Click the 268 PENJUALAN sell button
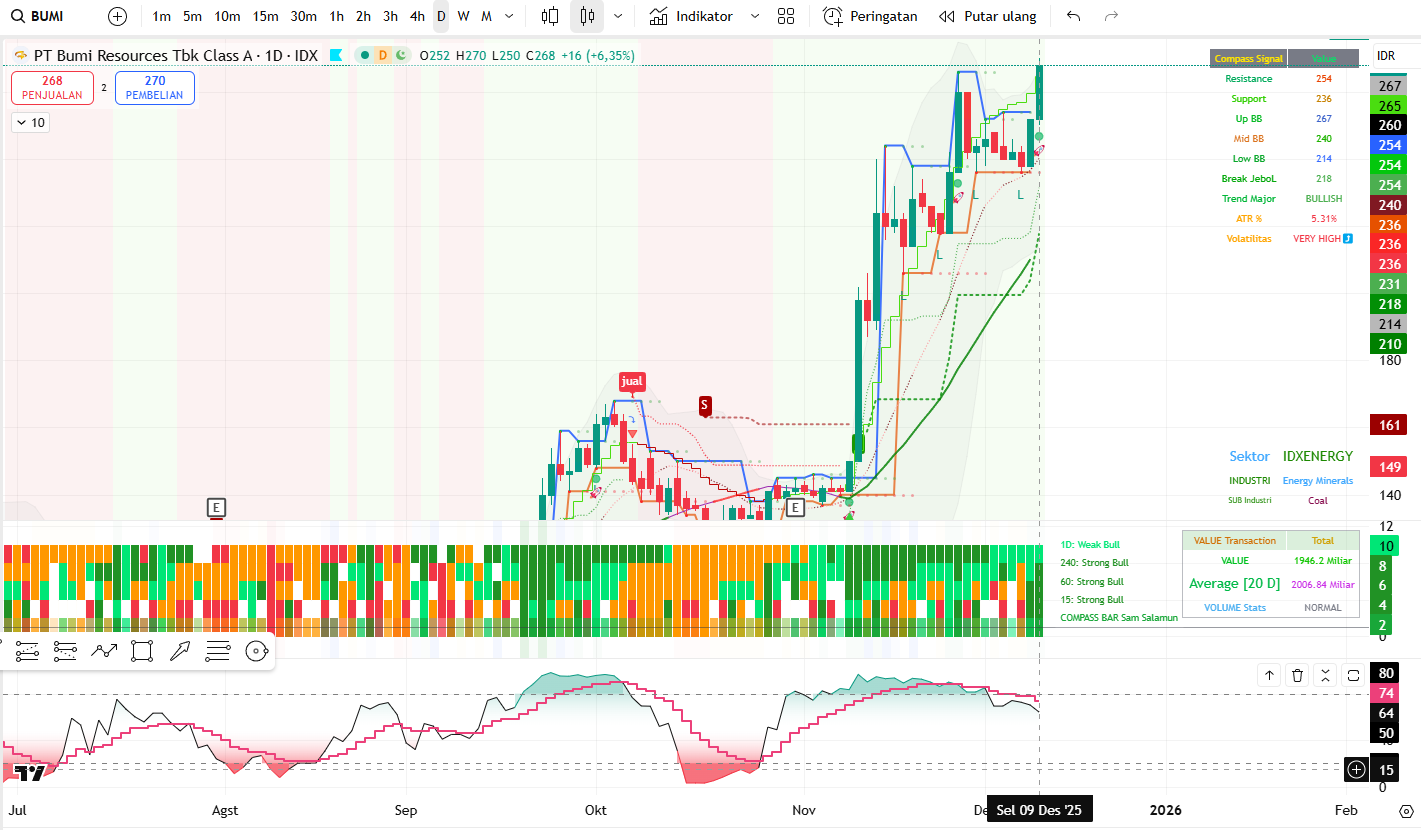The image size is (1421, 830). 52,88
